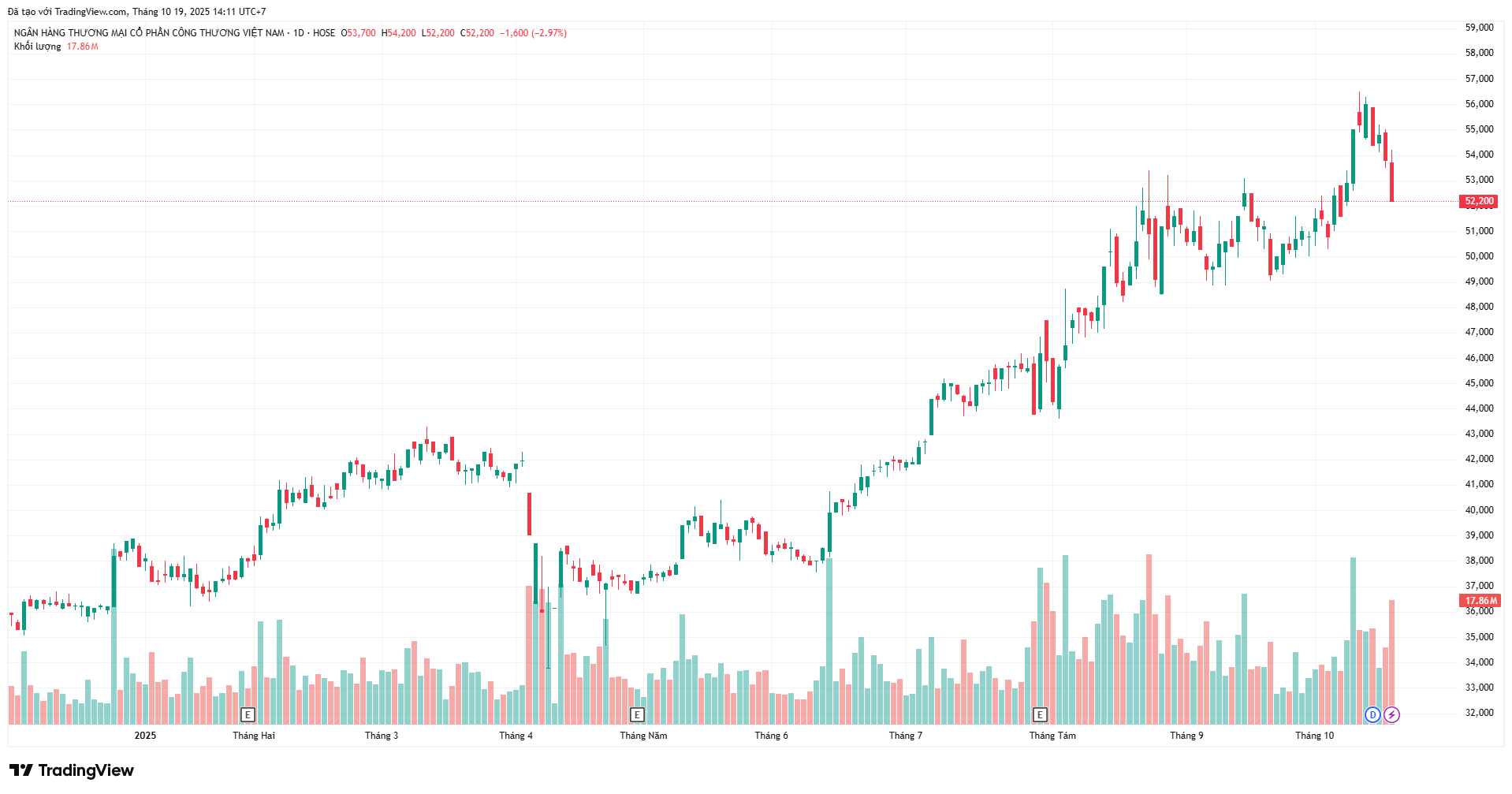The image size is (1512, 794).
Task: Click the earnings marker near Tháng Hai
Action: coord(248,715)
